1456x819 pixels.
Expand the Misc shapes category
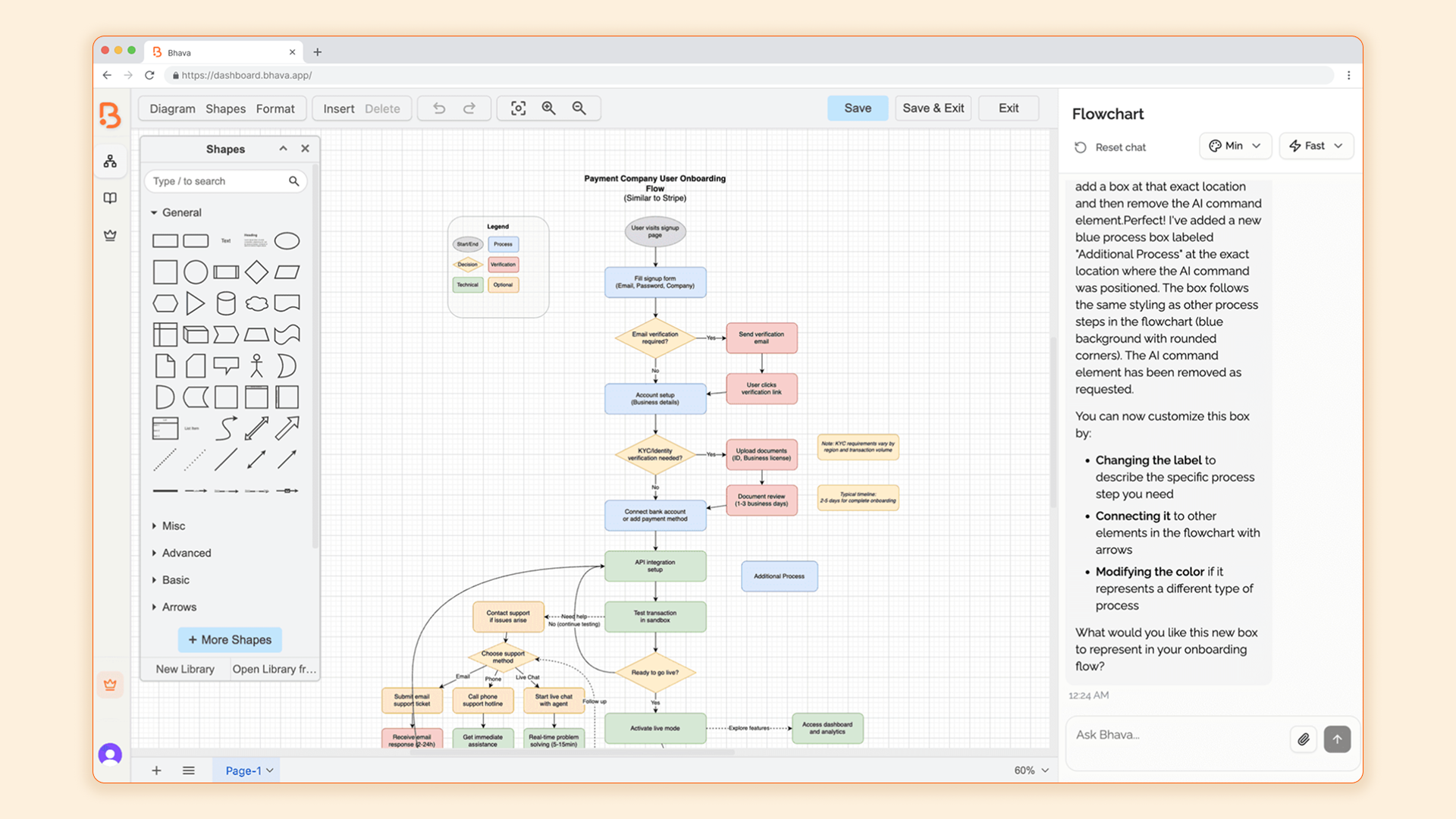[x=173, y=526]
